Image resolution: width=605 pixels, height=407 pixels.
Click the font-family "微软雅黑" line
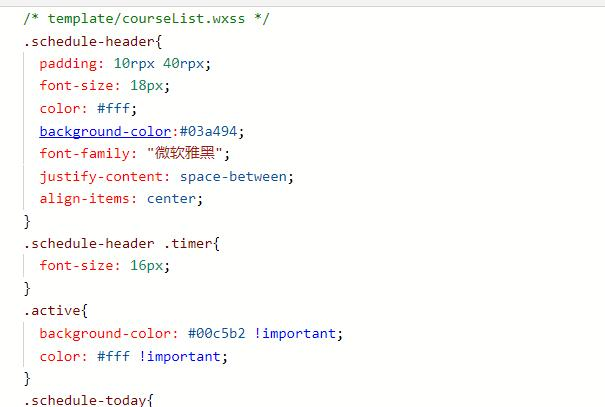pos(134,154)
